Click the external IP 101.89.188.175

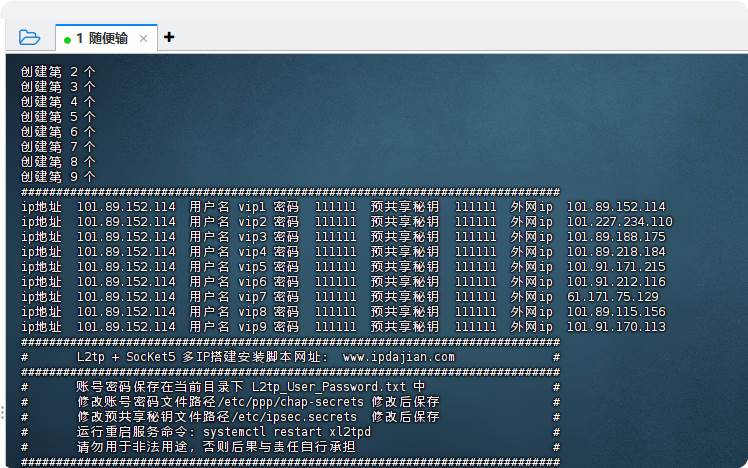coord(615,237)
